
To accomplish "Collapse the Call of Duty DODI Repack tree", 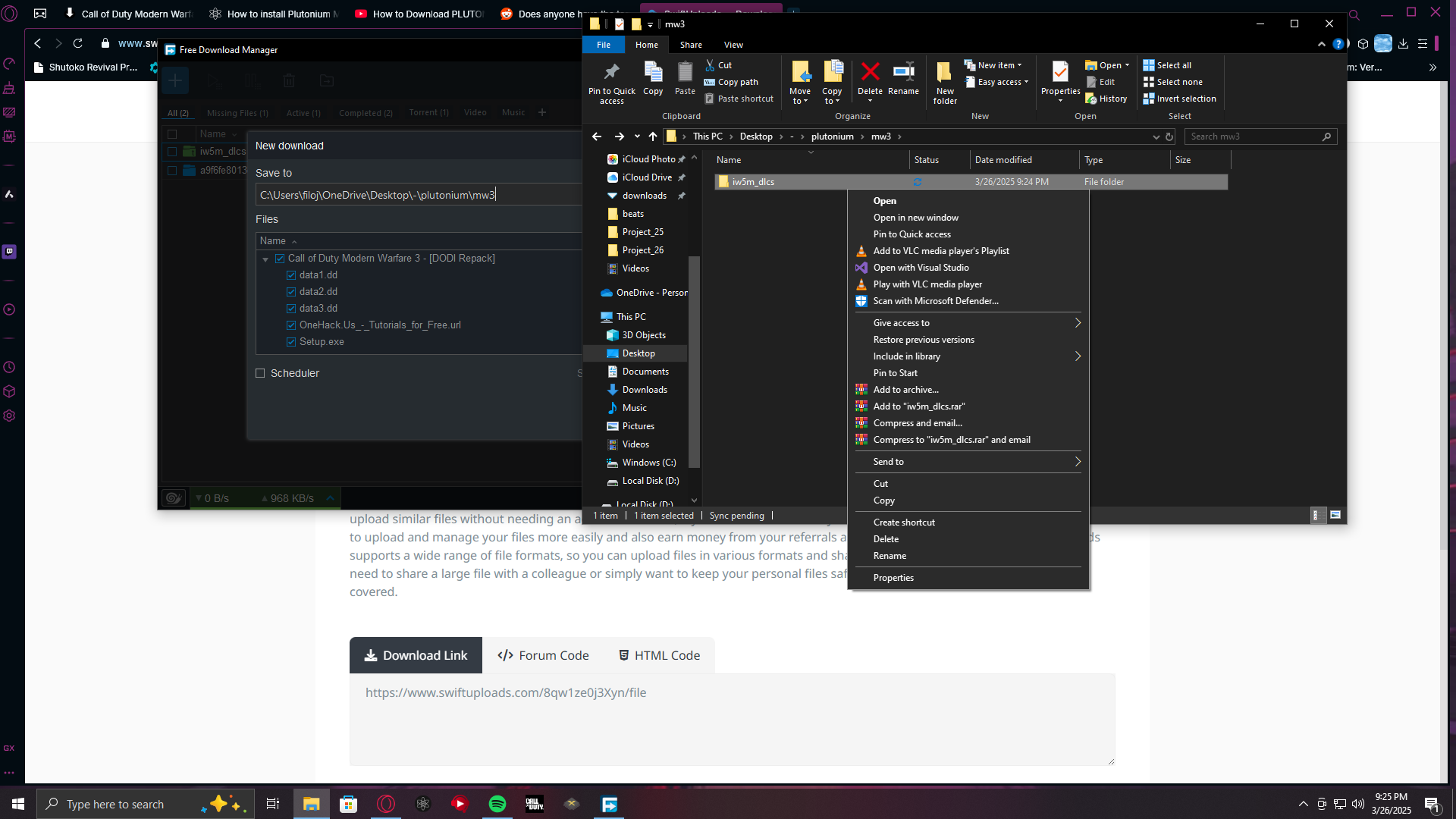I will [265, 259].
